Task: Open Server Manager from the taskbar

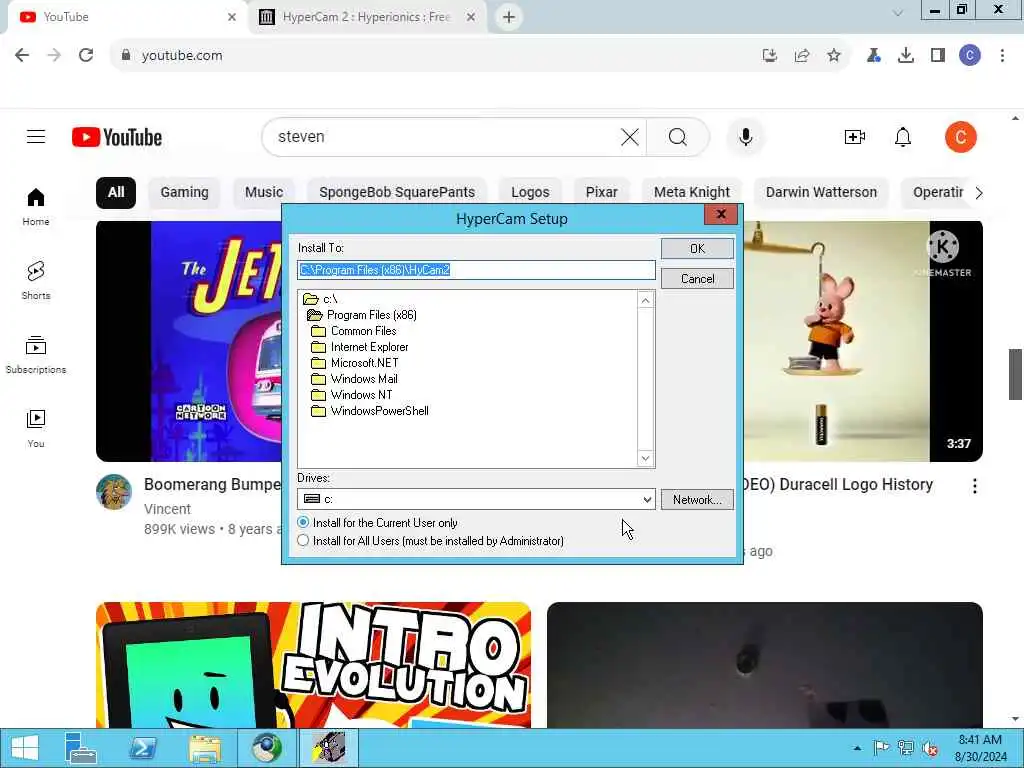Action: tap(81, 748)
